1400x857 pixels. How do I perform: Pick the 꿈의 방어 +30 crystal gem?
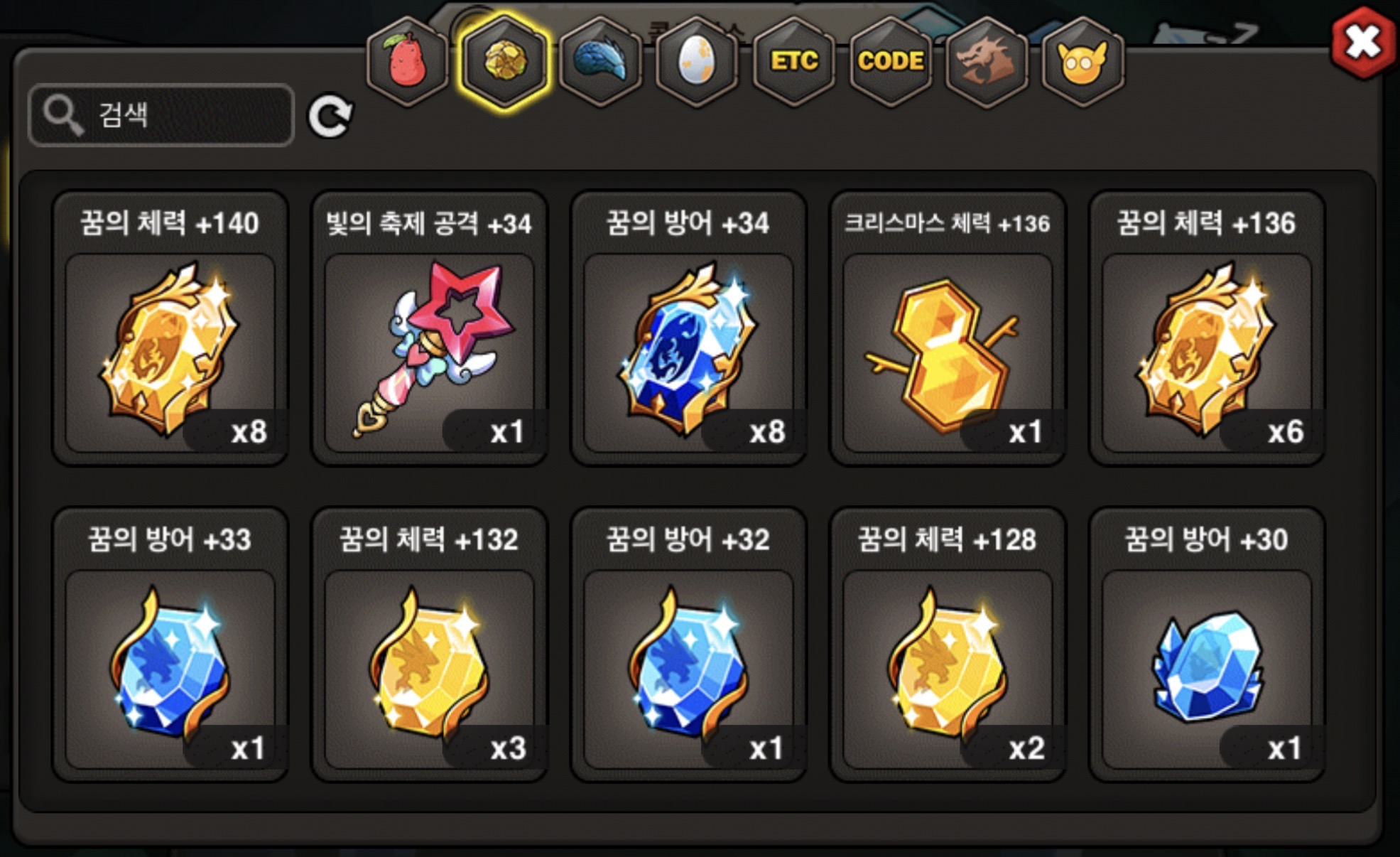(1207, 645)
